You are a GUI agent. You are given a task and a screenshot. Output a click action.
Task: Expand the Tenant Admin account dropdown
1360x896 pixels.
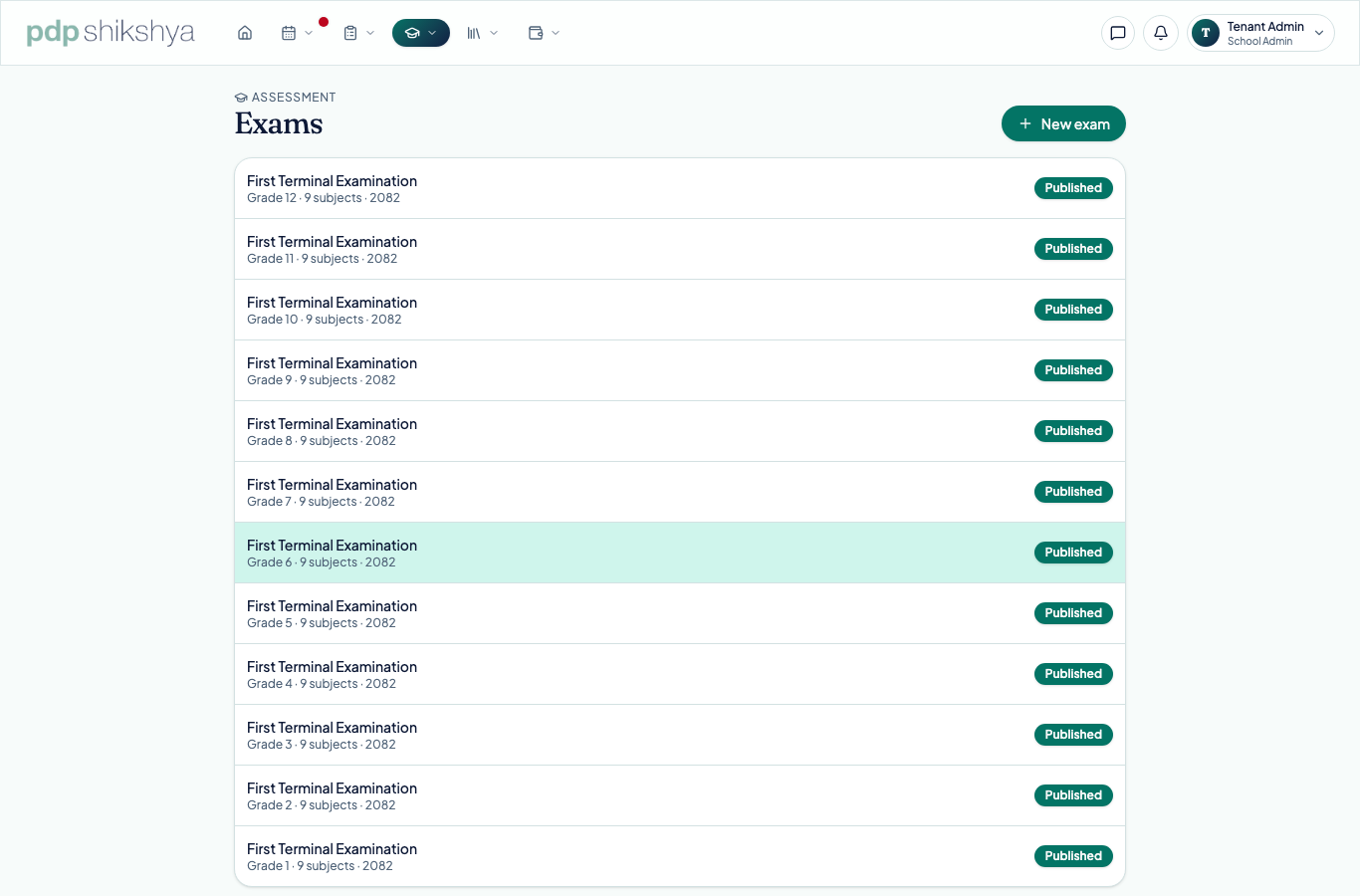[1260, 33]
